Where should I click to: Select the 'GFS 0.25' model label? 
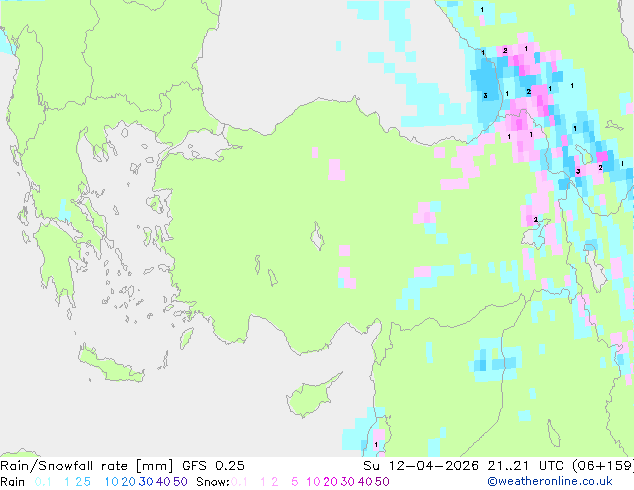(x=213, y=466)
